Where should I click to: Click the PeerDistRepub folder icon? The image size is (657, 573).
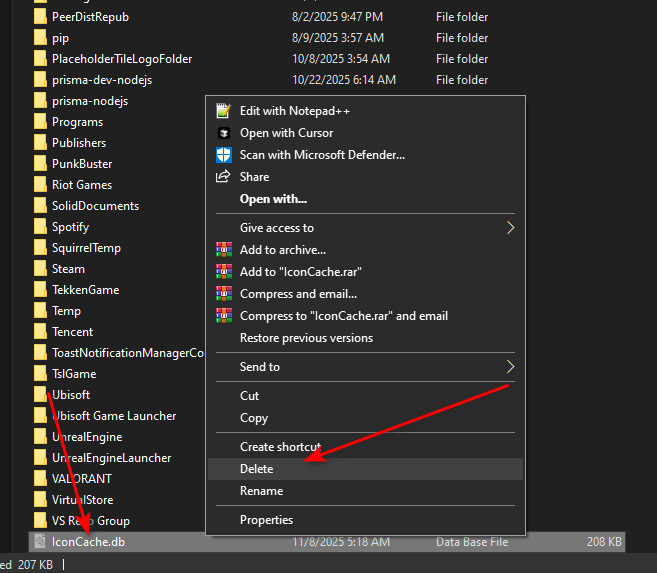pyautogui.click(x=40, y=17)
